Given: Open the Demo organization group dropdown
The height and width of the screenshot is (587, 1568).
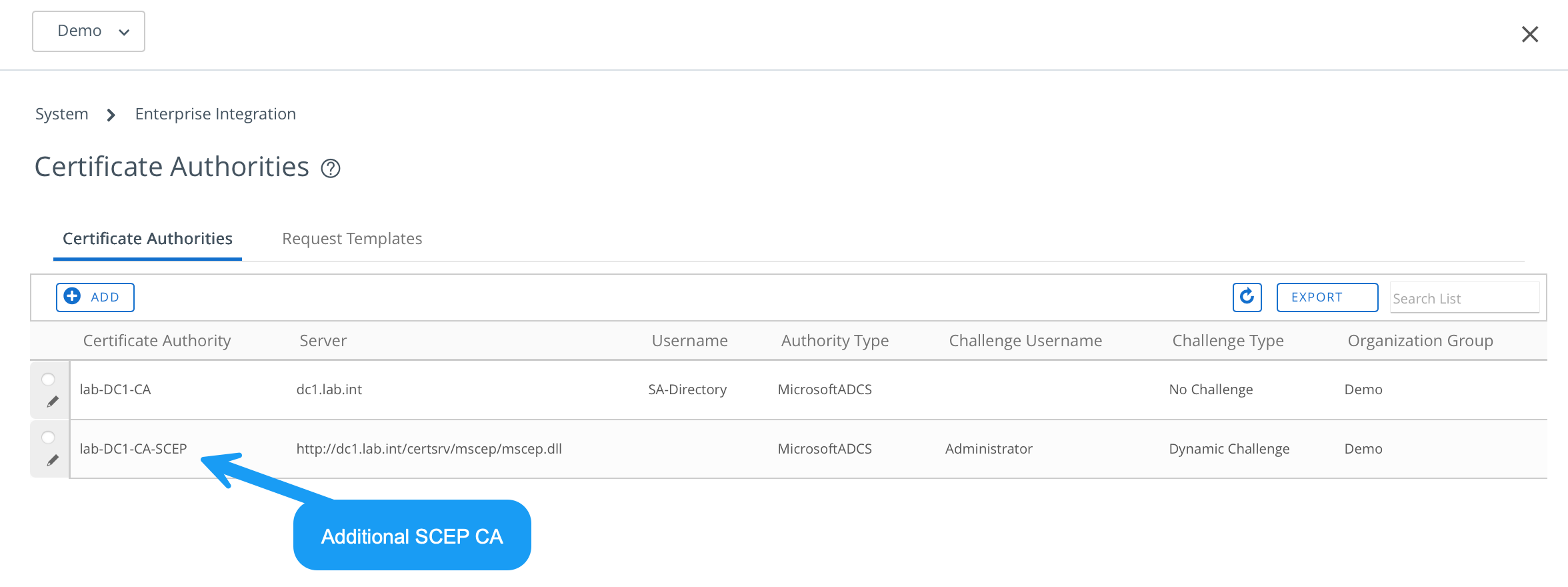Looking at the screenshot, I should [89, 31].
